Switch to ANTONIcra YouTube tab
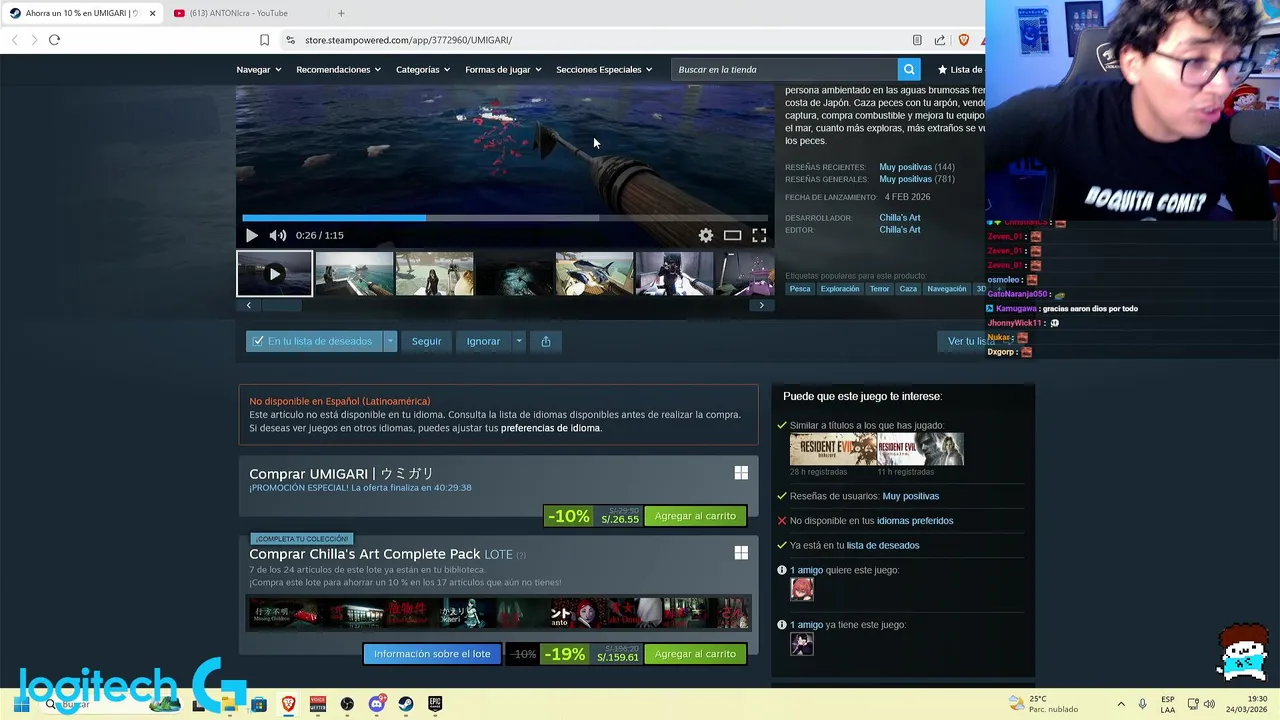Screen dimensions: 1280x720 click(x=240, y=13)
